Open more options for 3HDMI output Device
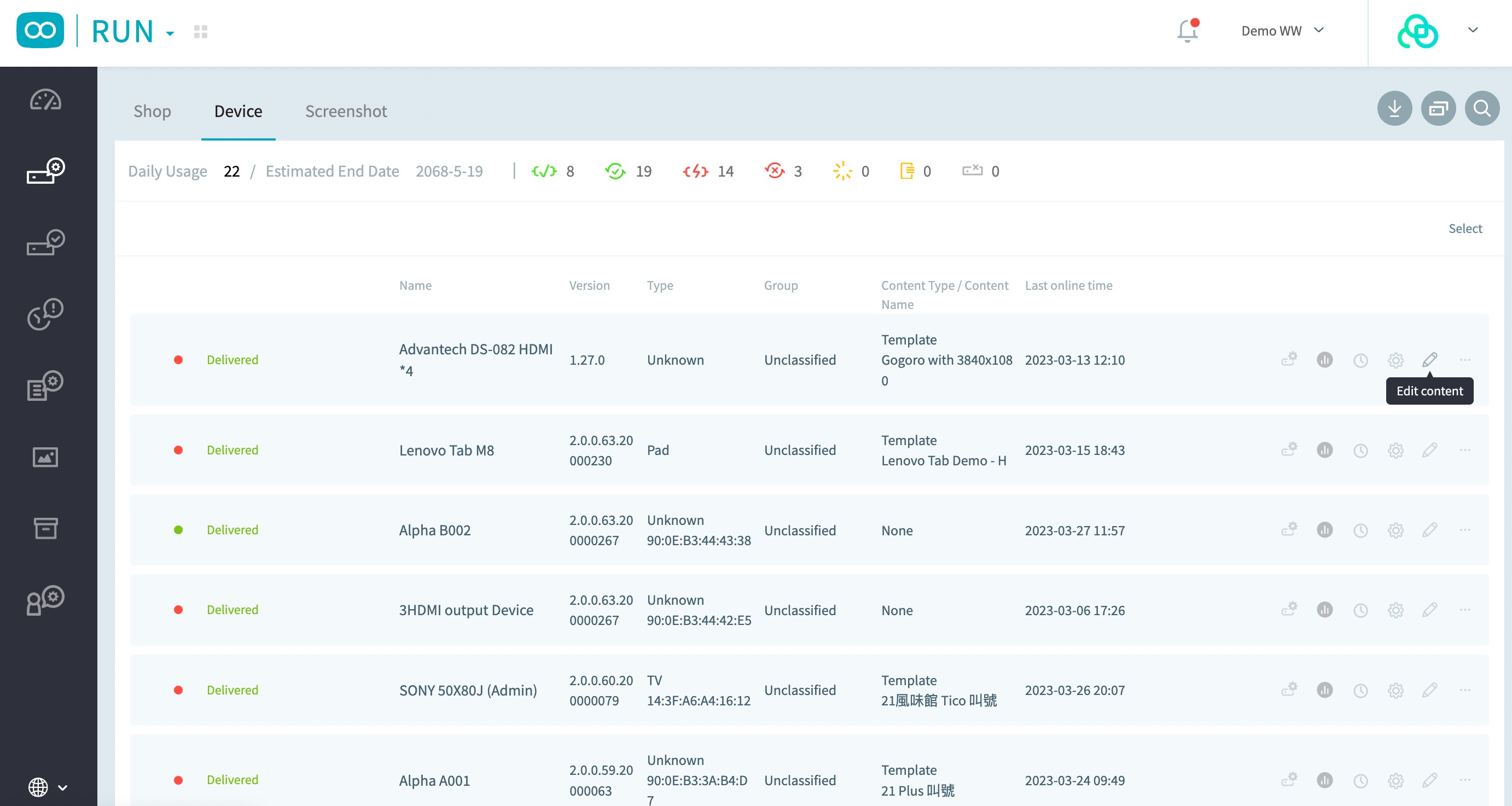The height and width of the screenshot is (806, 1512). [1464, 610]
